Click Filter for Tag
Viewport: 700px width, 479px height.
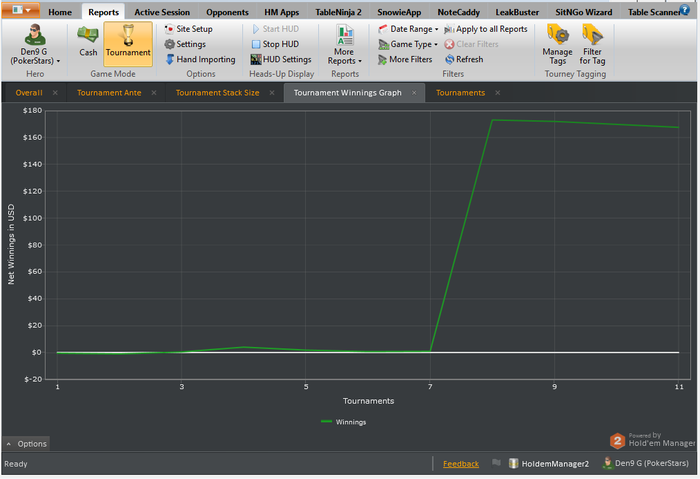[x=592, y=45]
